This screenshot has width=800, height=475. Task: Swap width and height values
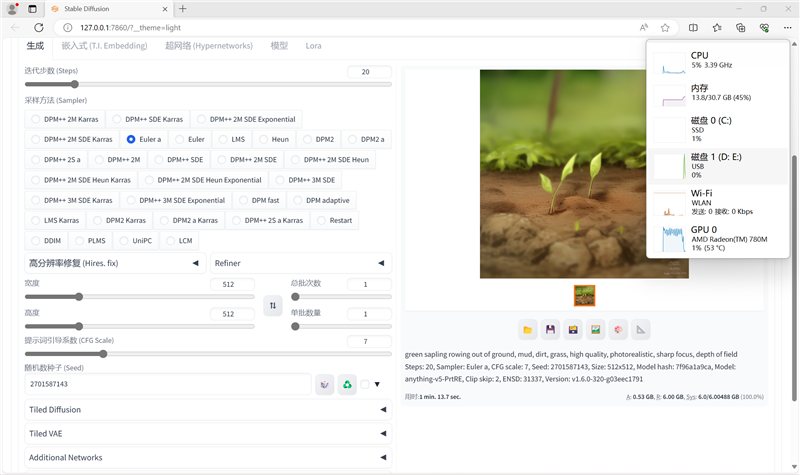click(x=273, y=306)
